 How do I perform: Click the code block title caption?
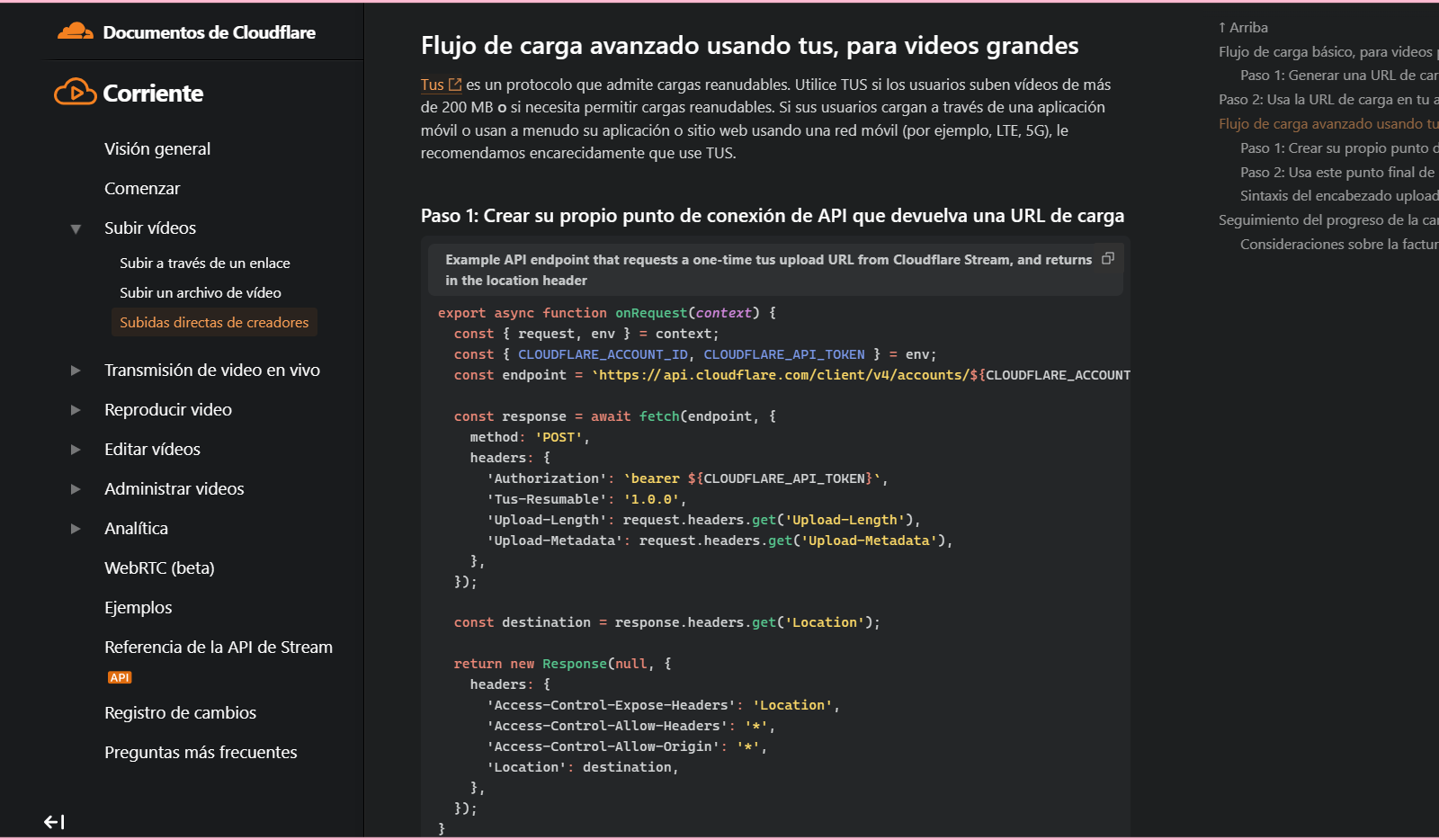pos(768,270)
